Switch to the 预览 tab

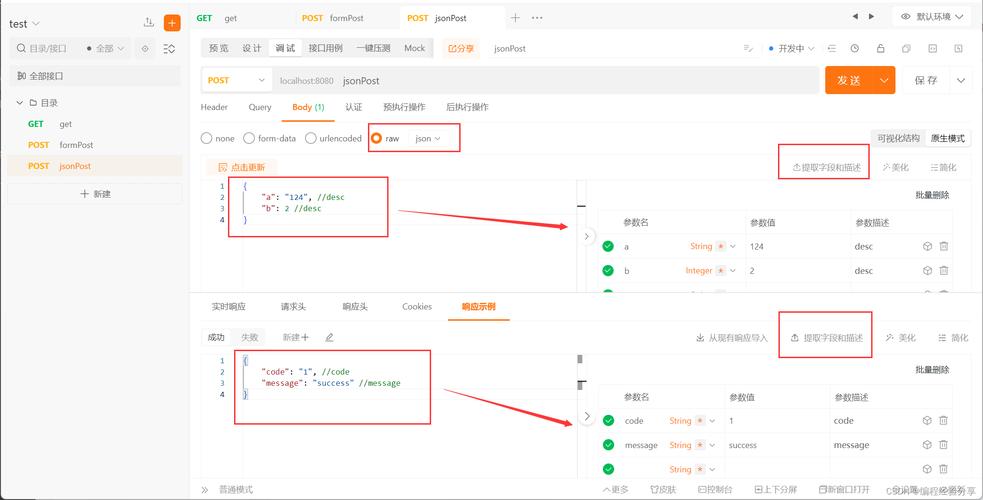(x=219, y=48)
